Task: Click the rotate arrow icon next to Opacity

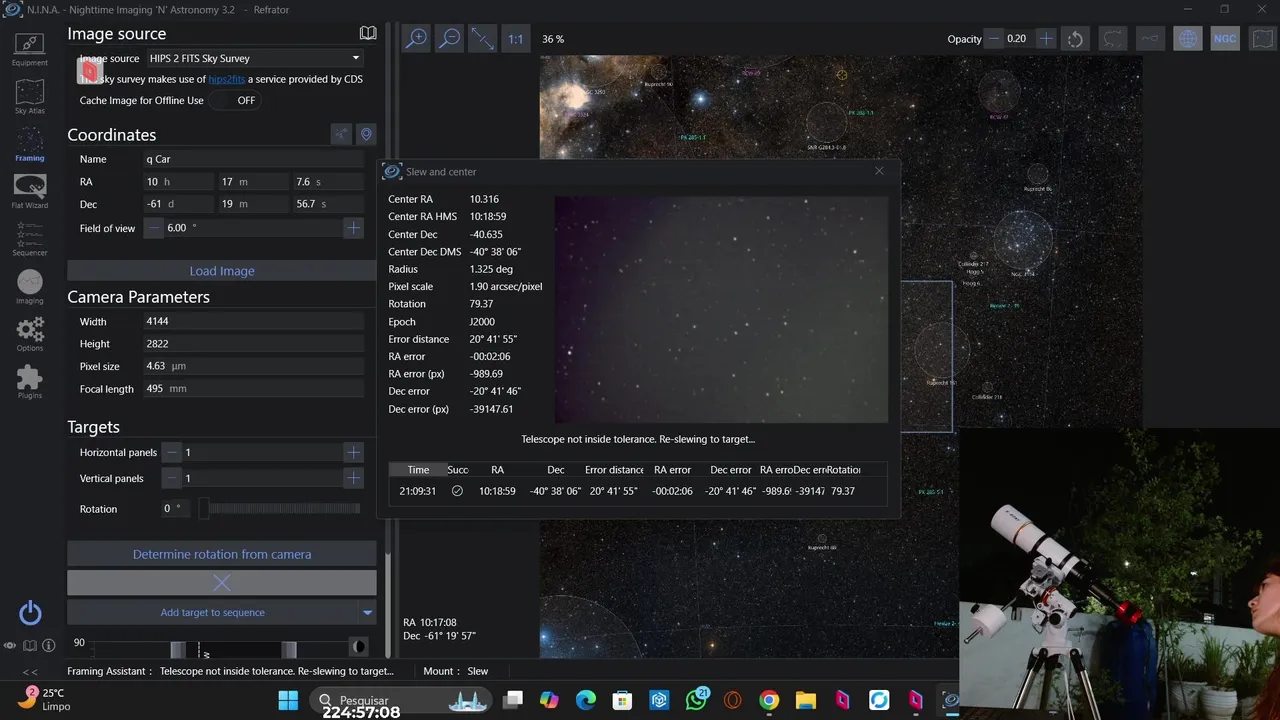Action: pos(1075,39)
